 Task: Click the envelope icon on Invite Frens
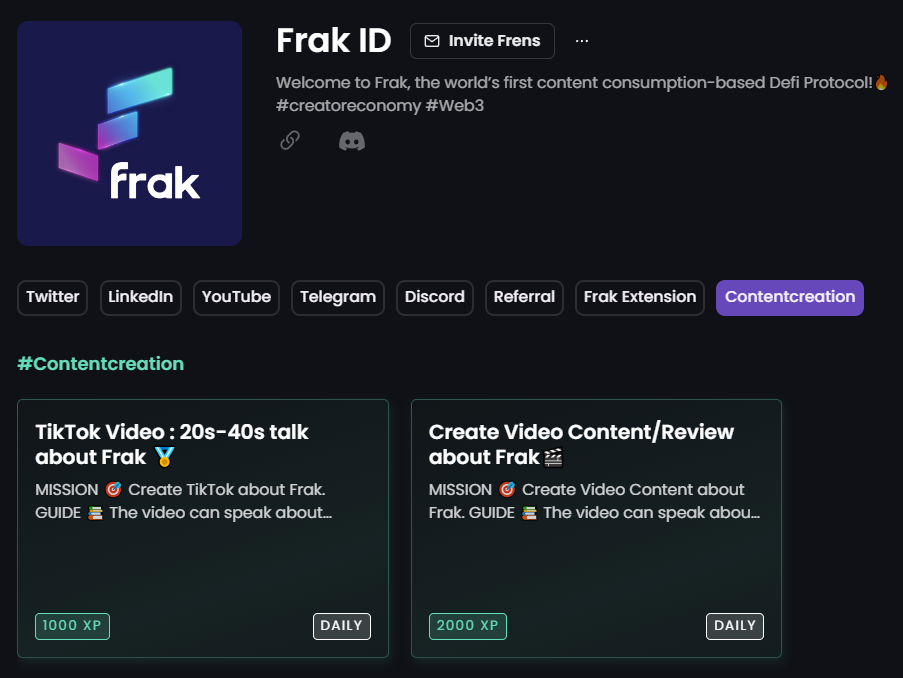point(432,41)
